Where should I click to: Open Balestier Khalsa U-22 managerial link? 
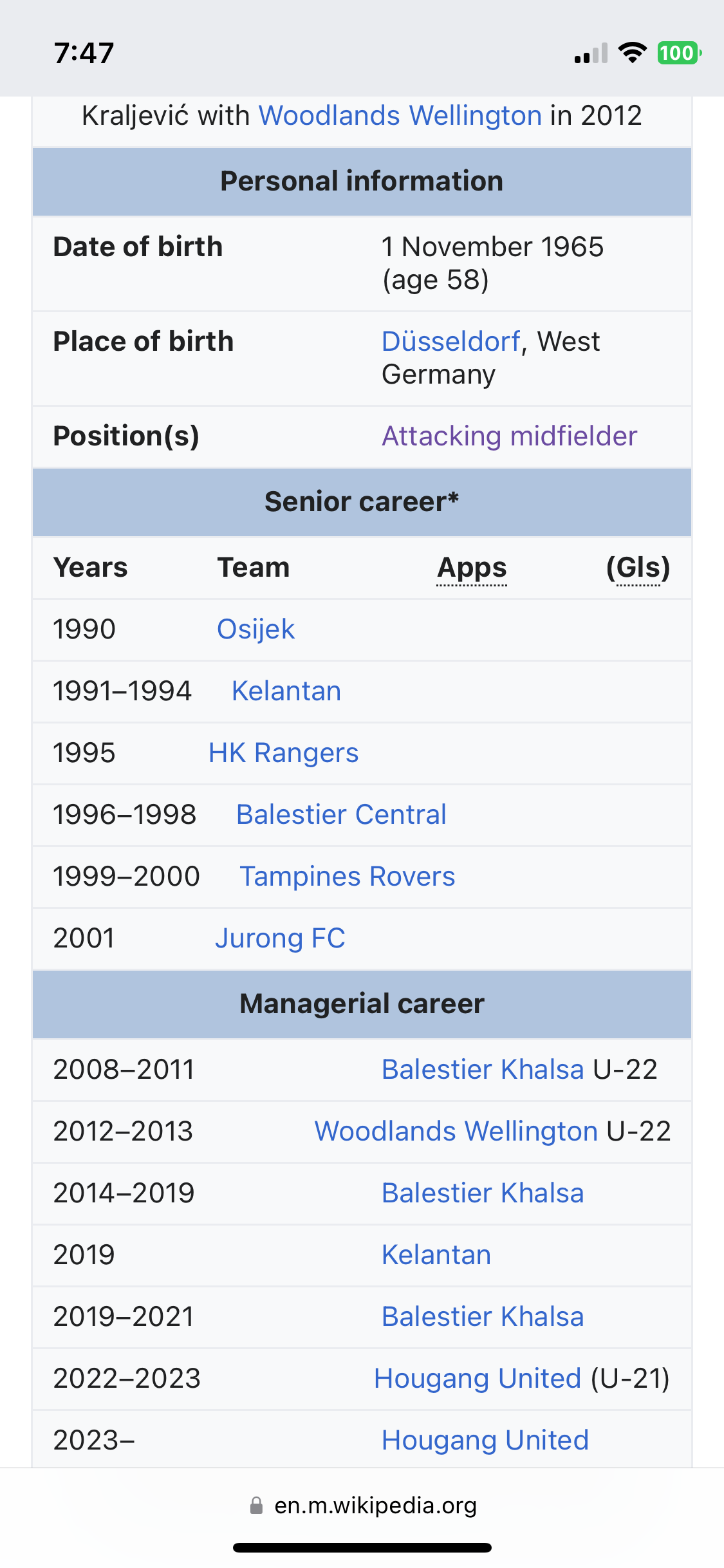[x=483, y=1069]
